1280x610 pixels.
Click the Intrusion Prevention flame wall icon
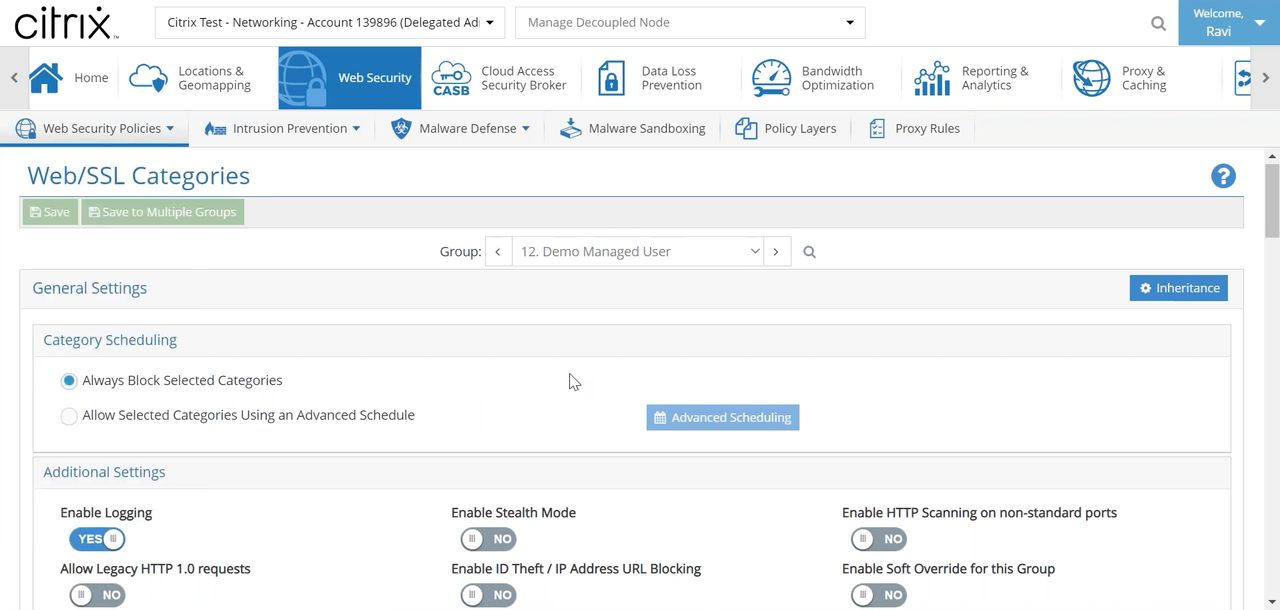click(x=215, y=129)
